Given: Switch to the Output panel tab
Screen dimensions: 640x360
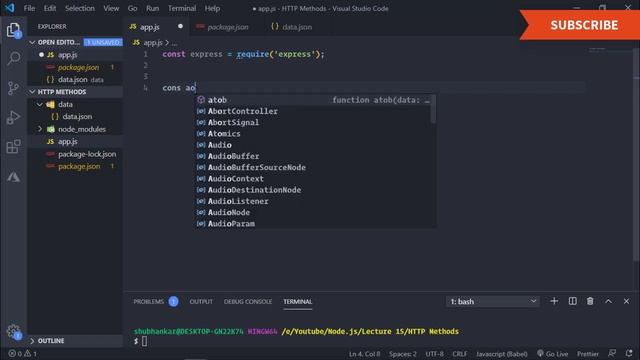Looking at the screenshot, I should pyautogui.click(x=201, y=302).
